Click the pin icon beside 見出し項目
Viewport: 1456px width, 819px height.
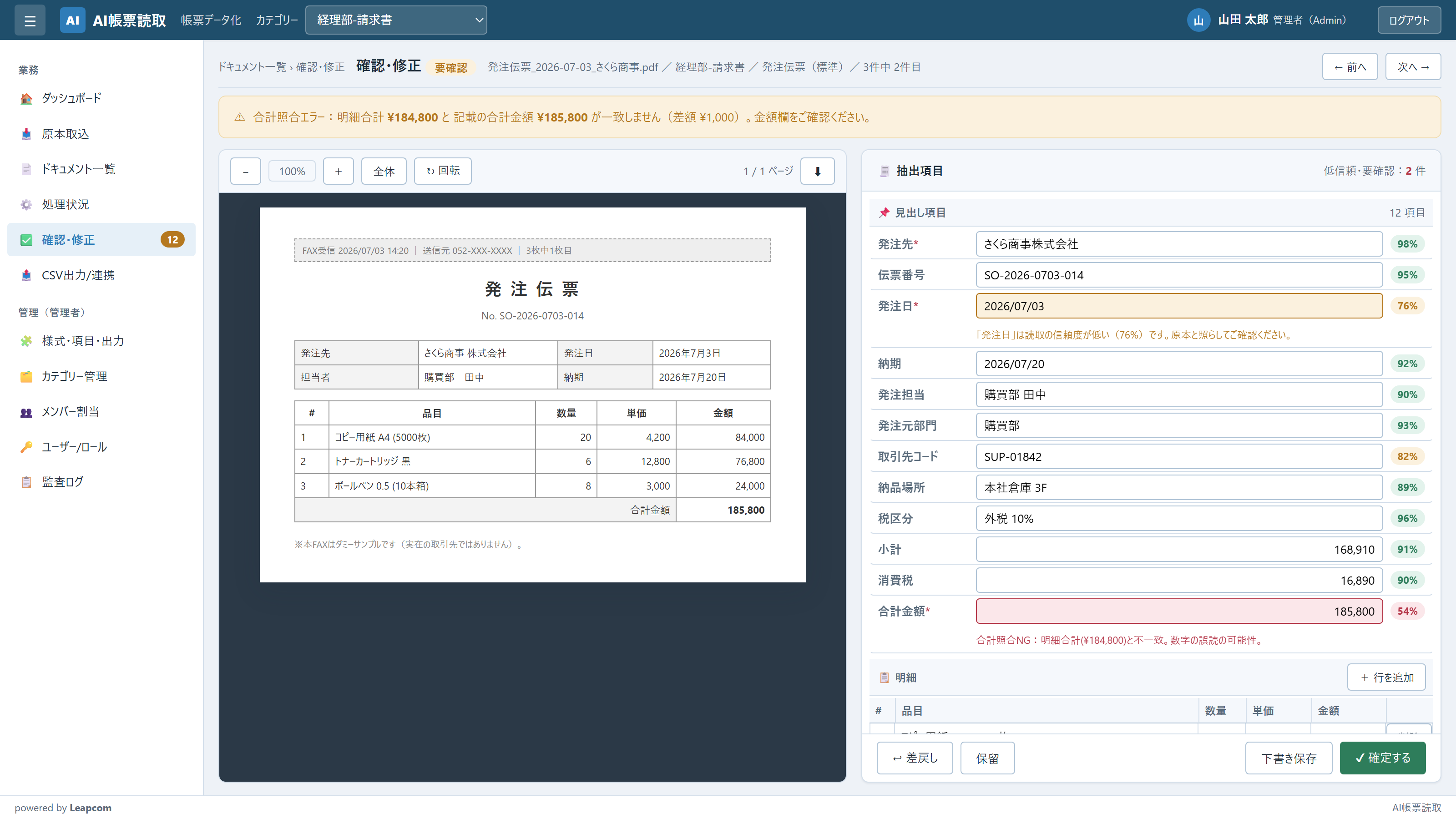pyautogui.click(x=884, y=212)
